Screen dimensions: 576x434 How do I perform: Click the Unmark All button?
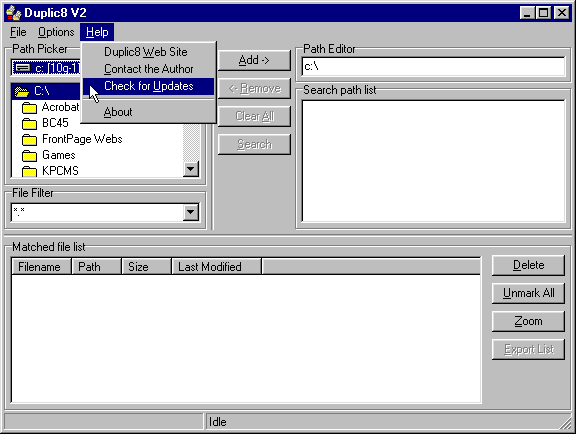pos(528,293)
